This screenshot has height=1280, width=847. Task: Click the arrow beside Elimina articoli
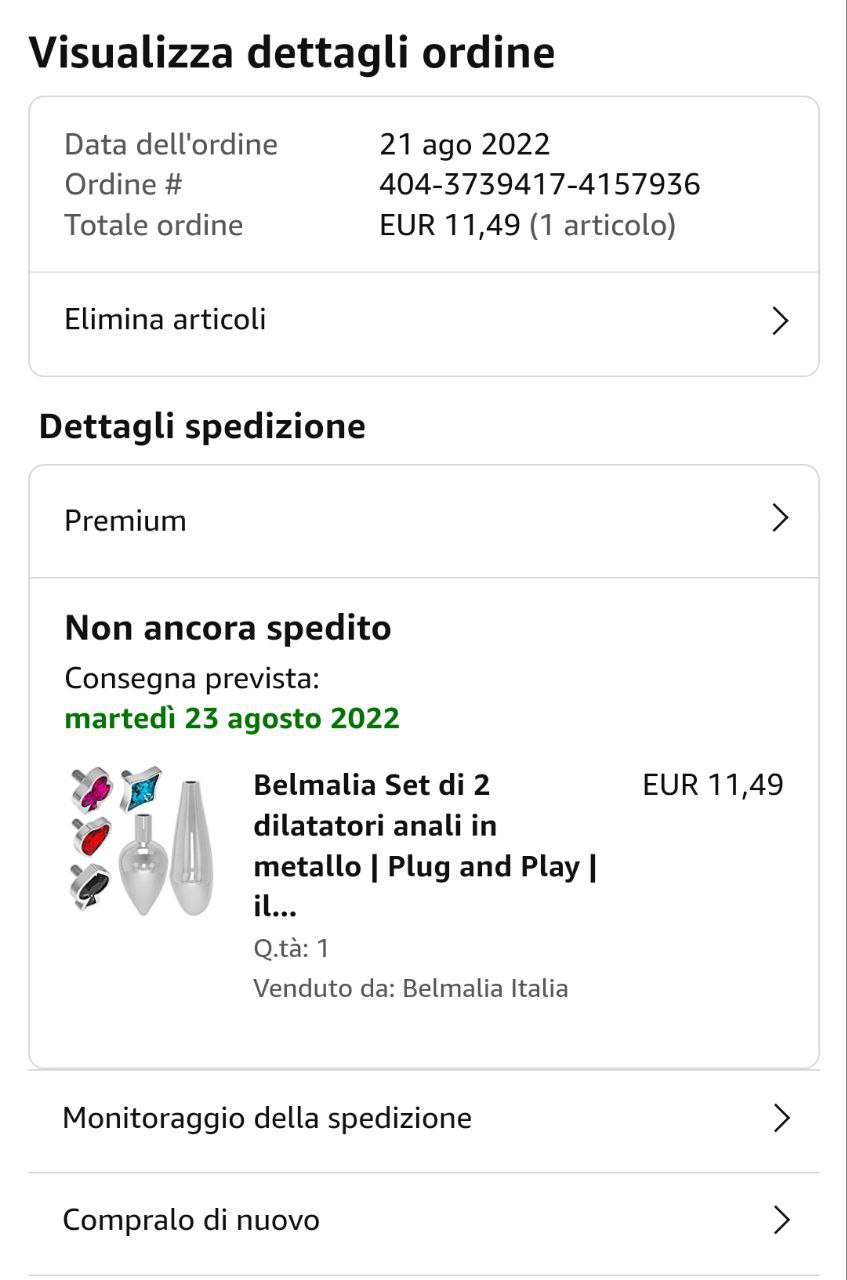click(x=781, y=321)
